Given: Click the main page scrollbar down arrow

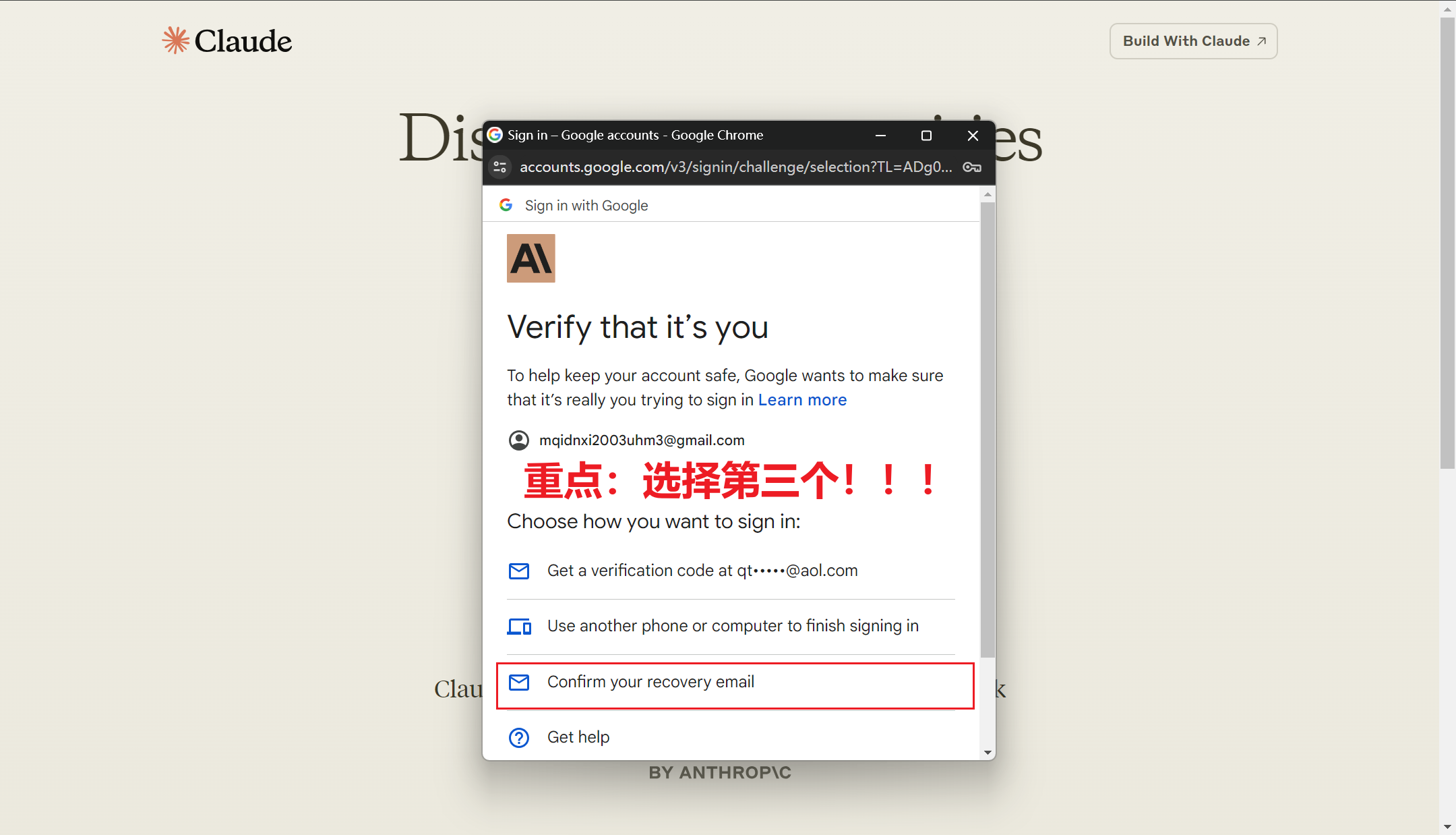Looking at the screenshot, I should point(1447,827).
